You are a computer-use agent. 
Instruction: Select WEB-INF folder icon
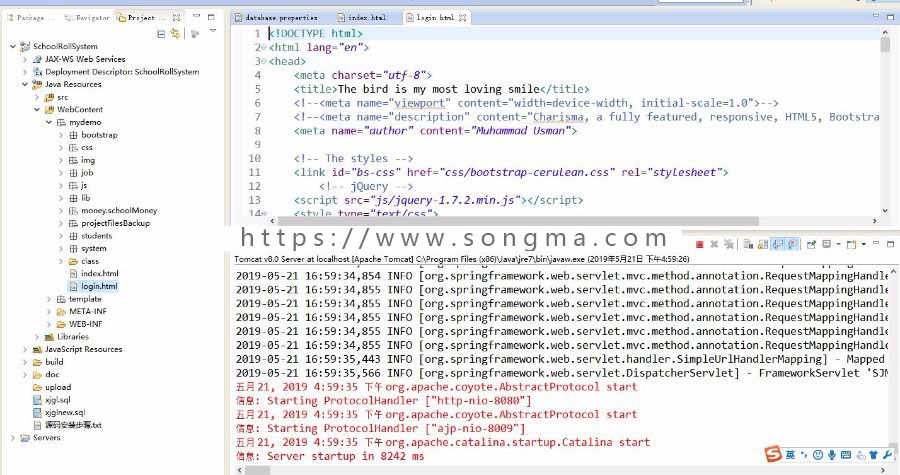[x=61, y=324]
